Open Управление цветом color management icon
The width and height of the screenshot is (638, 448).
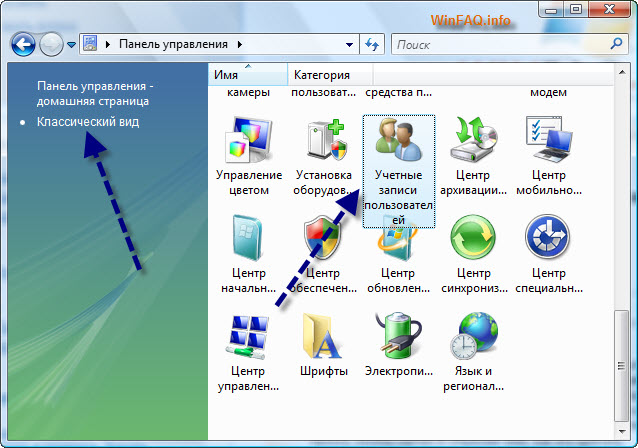coord(248,141)
